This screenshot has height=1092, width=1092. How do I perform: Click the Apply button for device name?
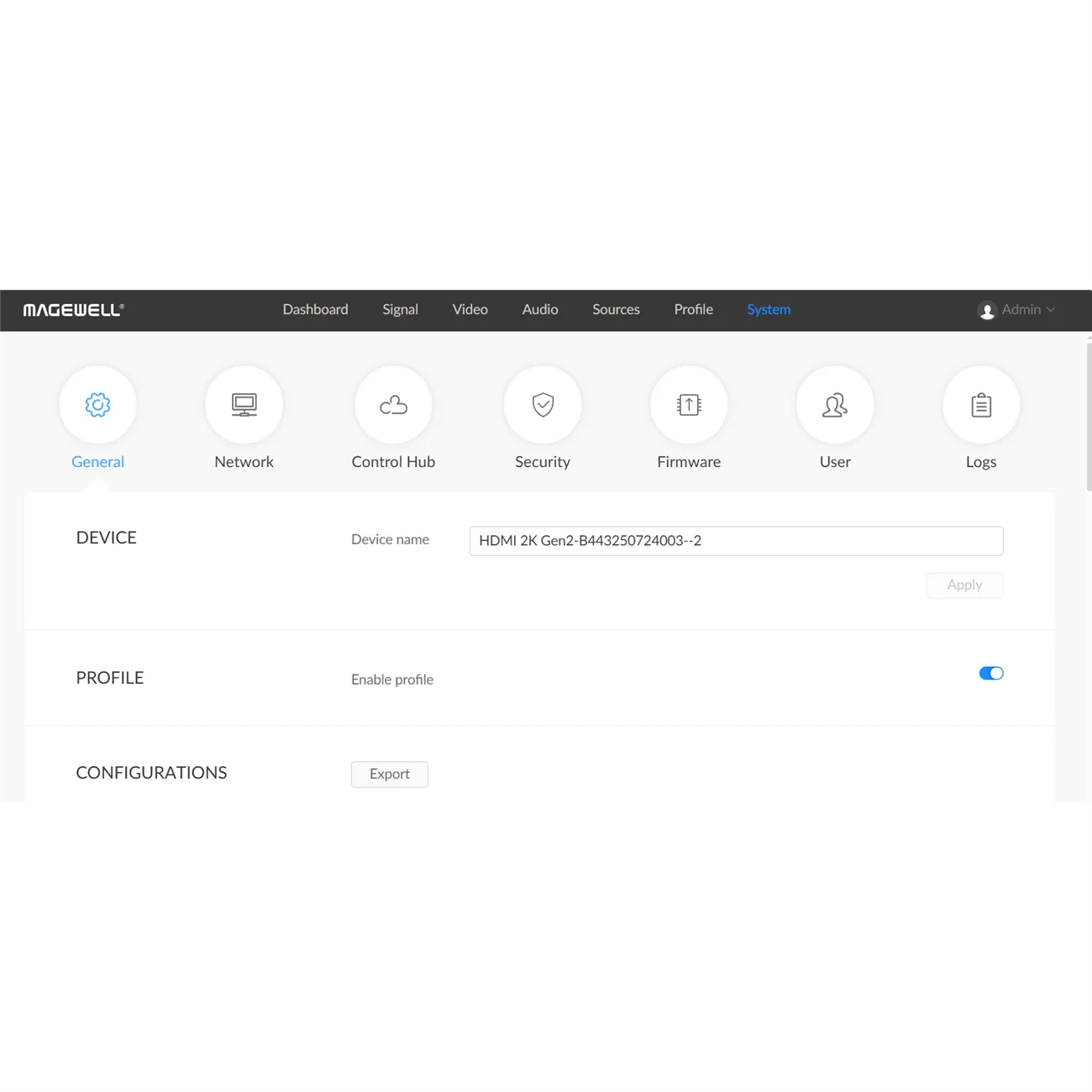(964, 585)
